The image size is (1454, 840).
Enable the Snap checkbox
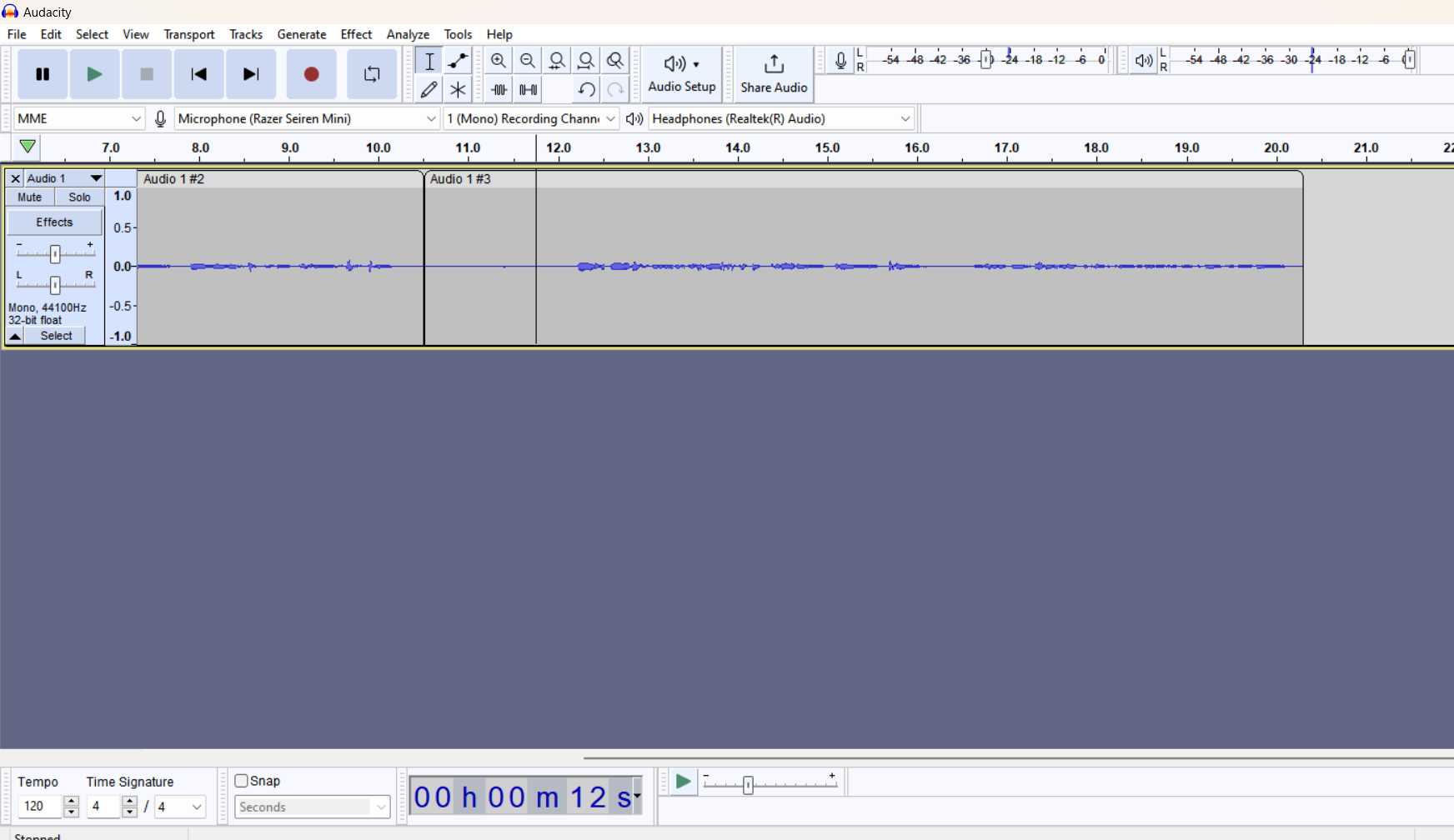click(243, 781)
